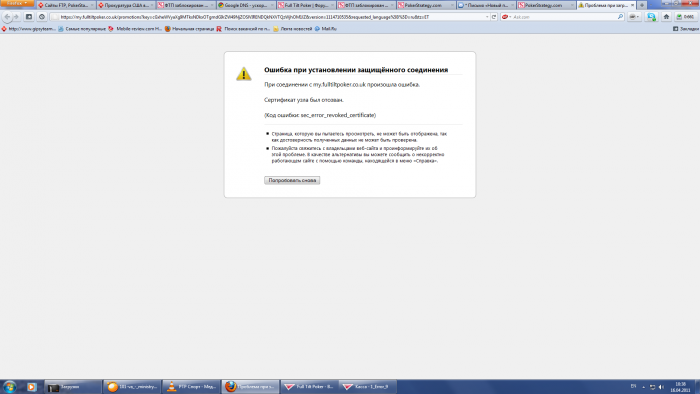Open the Начальная страница bookmark
The image size is (700, 394).
coord(189,29)
